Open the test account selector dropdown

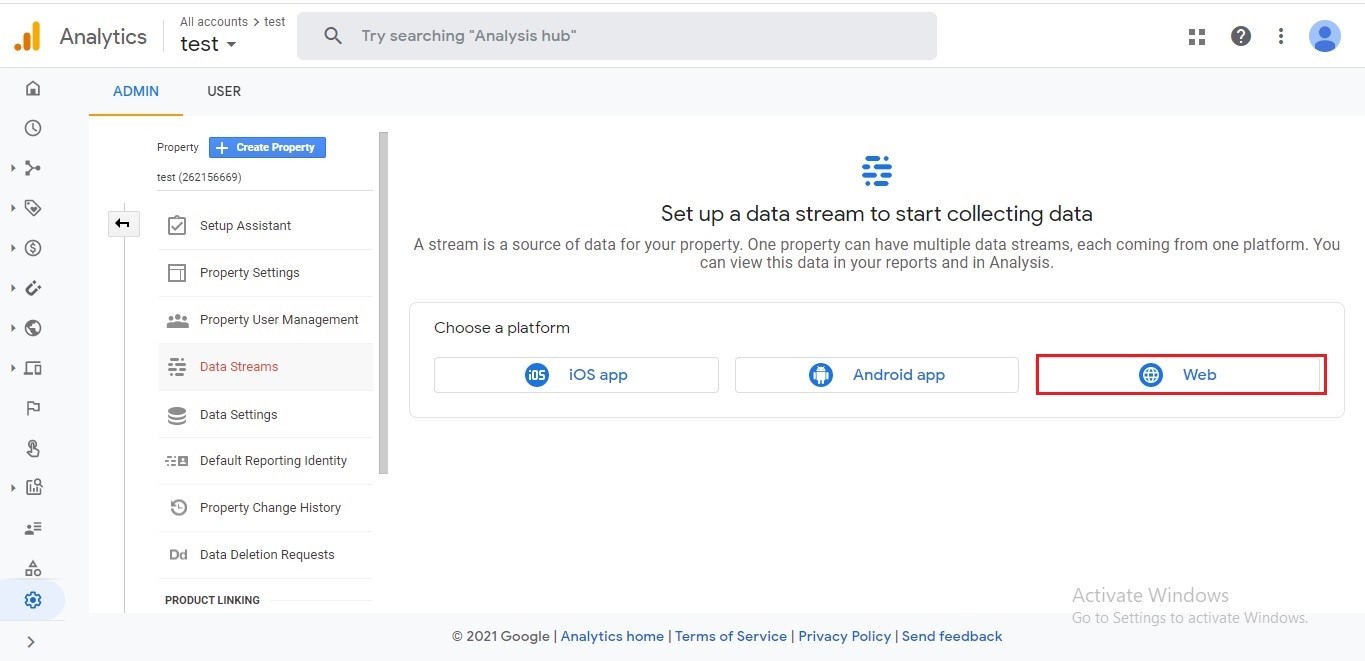pos(208,45)
